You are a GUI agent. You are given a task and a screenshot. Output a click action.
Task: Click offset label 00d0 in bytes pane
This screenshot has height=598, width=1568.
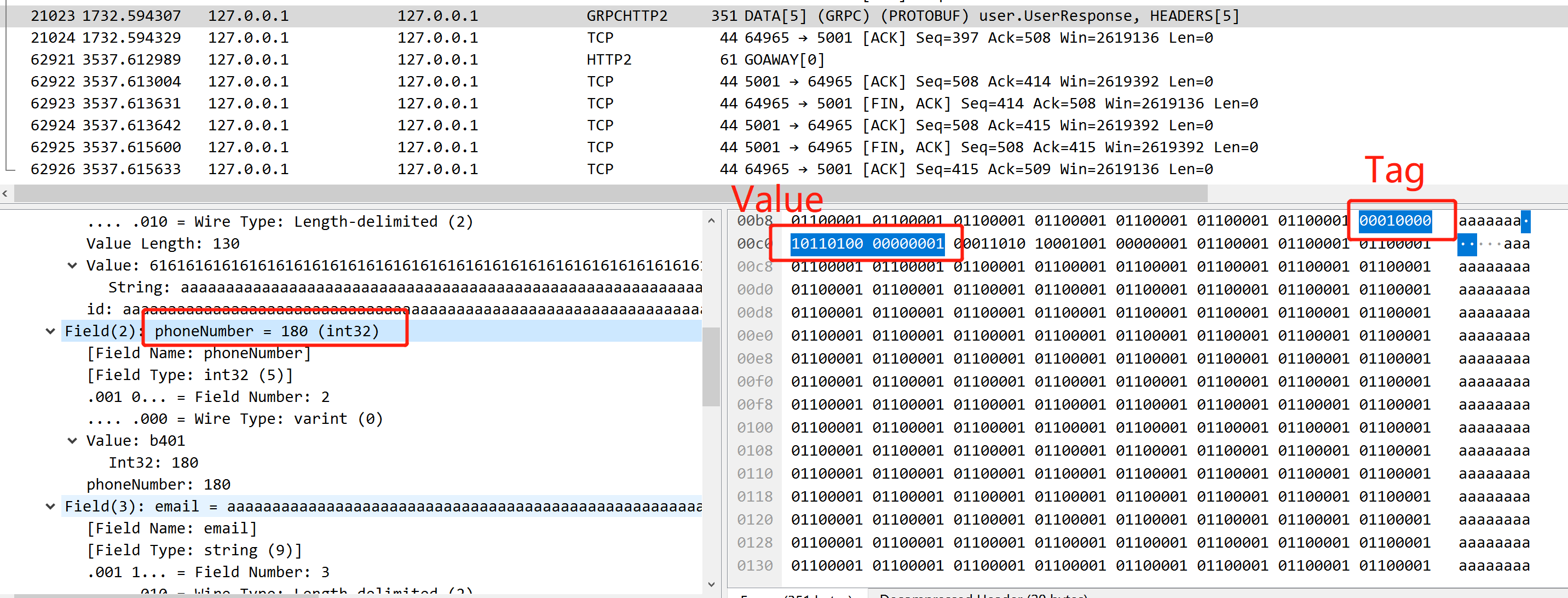click(755, 290)
